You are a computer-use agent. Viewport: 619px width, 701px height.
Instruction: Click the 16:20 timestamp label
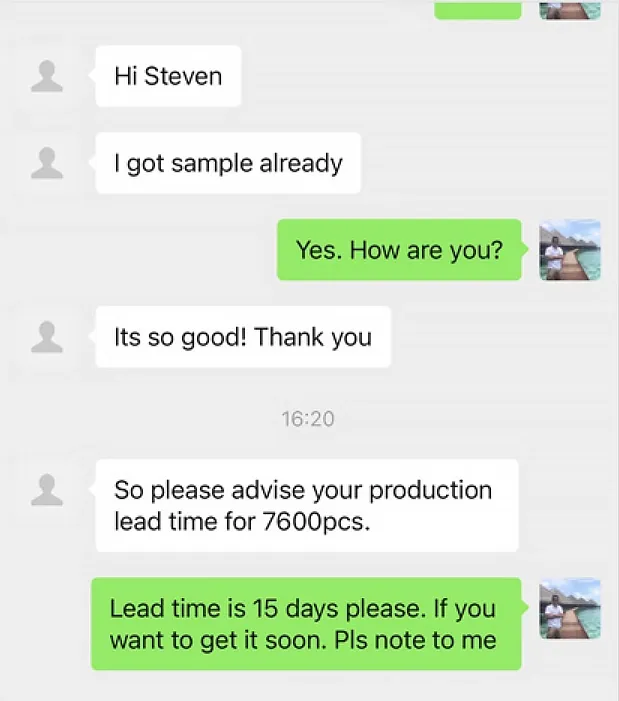[308, 419]
